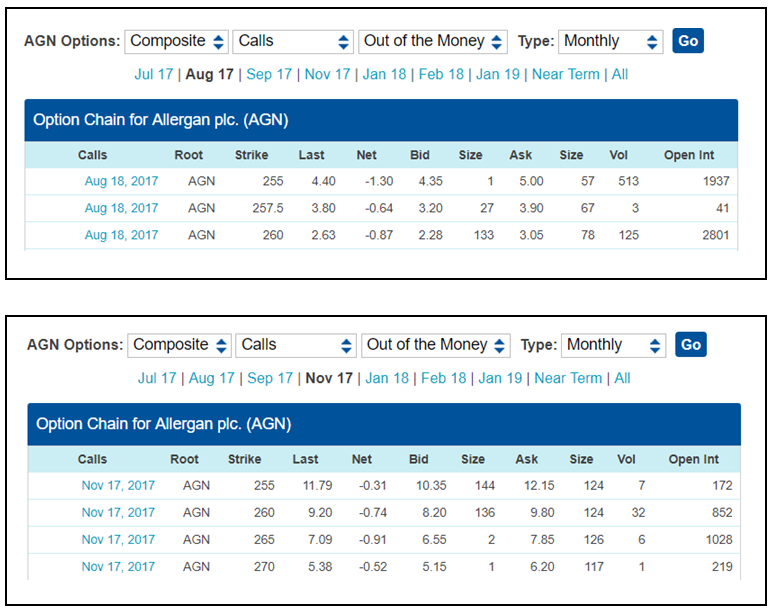Screen dimensions: 776x616
Task: Open the Monthly type dropdown in the top panel
Action: [x=610, y=41]
